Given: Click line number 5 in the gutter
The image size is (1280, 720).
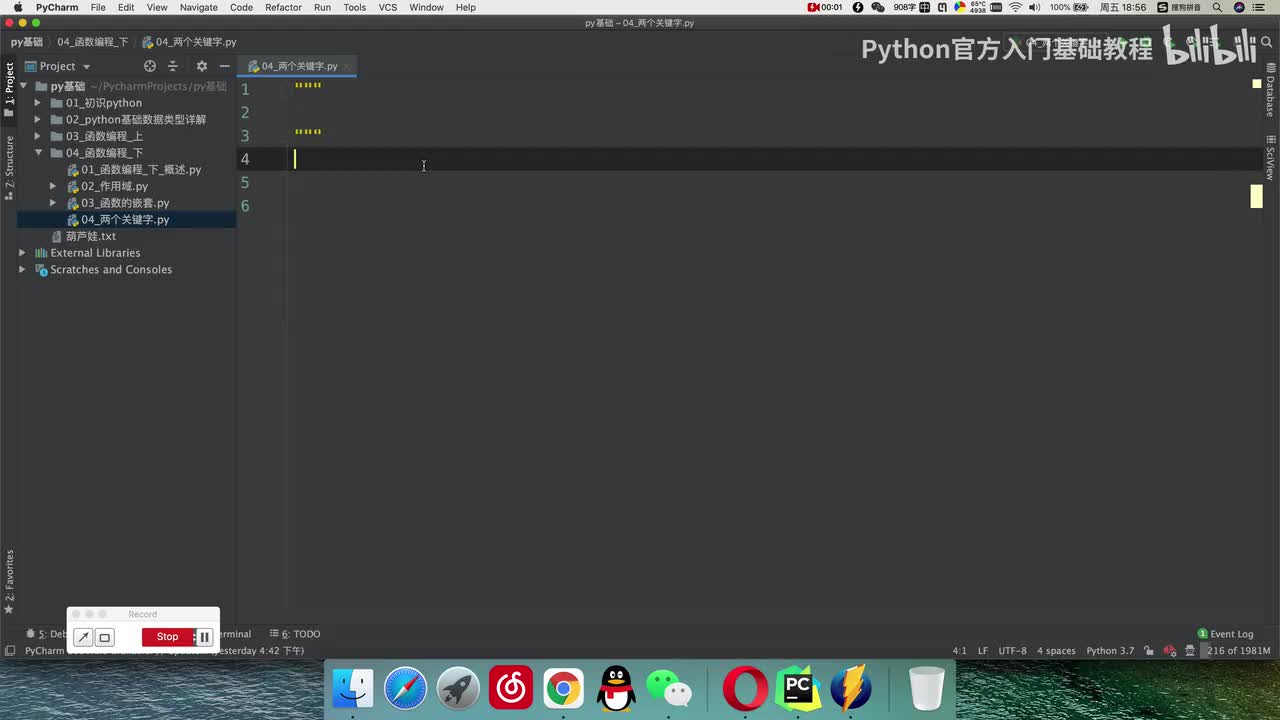Looking at the screenshot, I should pos(245,183).
